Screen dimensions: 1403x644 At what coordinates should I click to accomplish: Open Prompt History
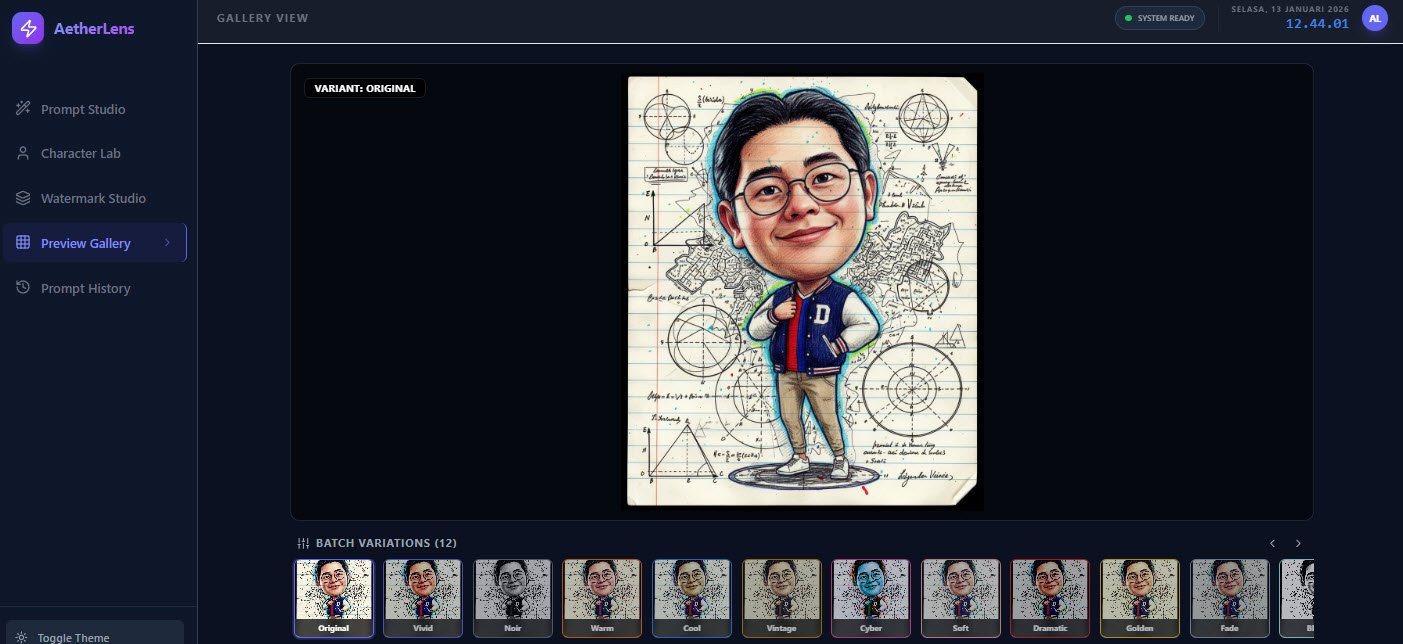pos(95,288)
